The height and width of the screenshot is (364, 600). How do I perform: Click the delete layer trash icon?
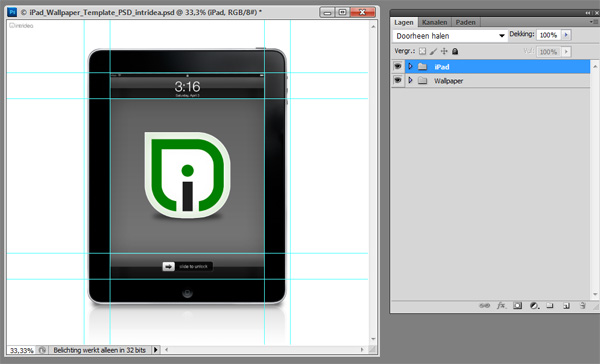click(x=582, y=305)
